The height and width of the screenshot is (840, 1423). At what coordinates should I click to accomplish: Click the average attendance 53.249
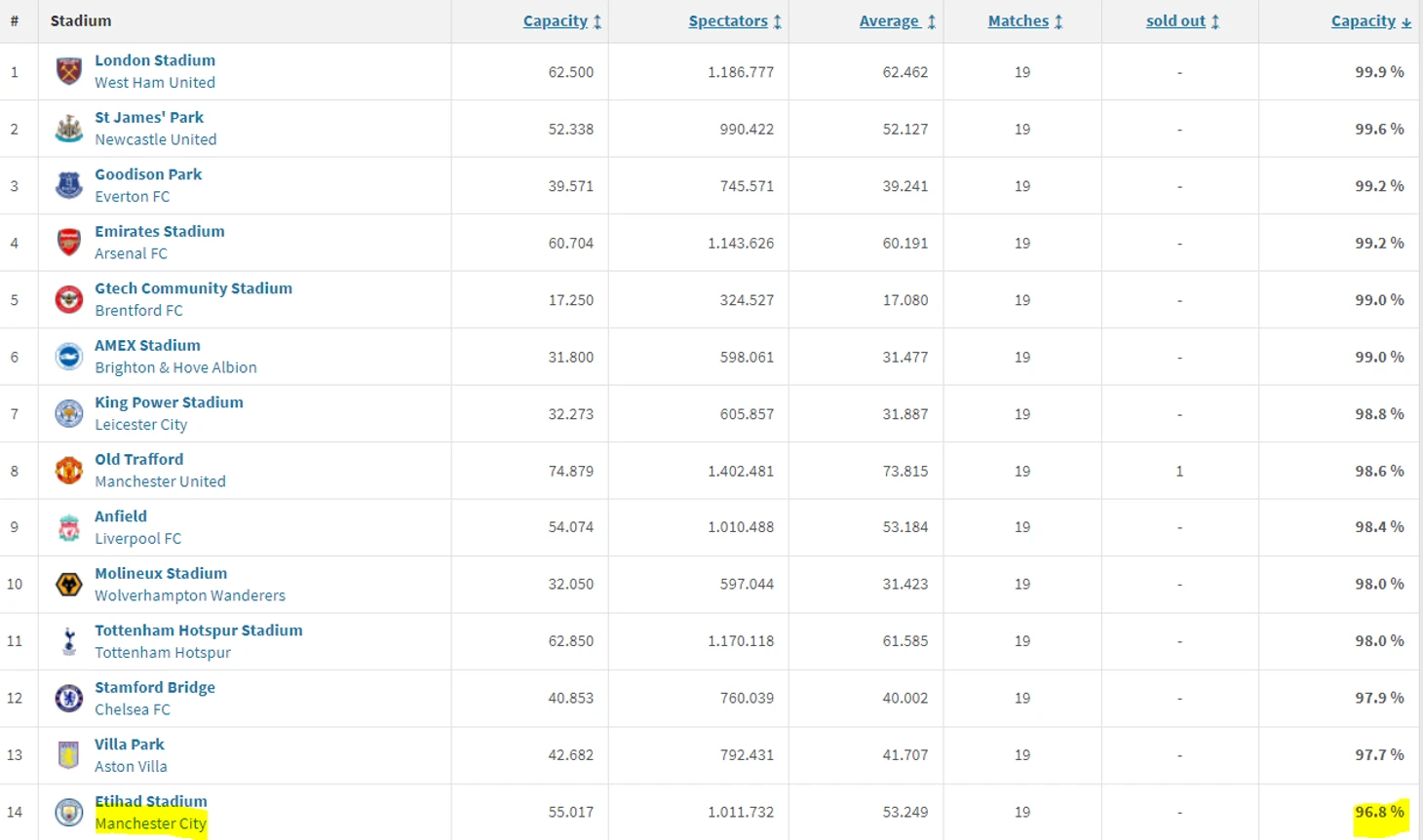point(905,812)
